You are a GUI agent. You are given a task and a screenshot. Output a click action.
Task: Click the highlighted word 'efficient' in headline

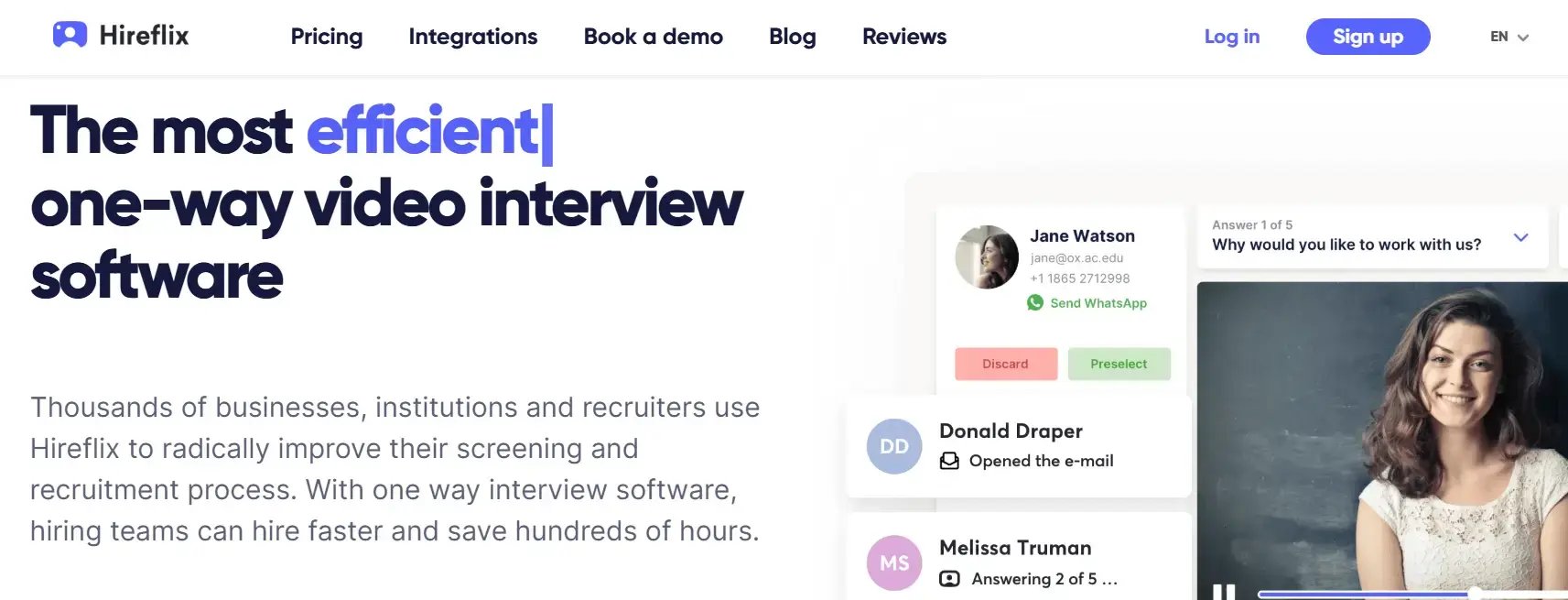pyautogui.click(x=423, y=131)
